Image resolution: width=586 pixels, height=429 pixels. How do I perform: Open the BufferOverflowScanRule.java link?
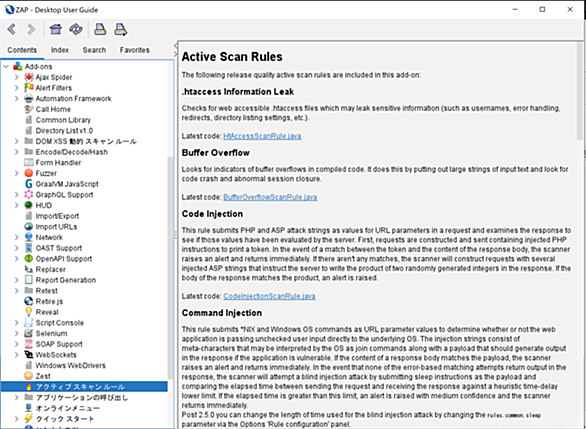click(270, 197)
